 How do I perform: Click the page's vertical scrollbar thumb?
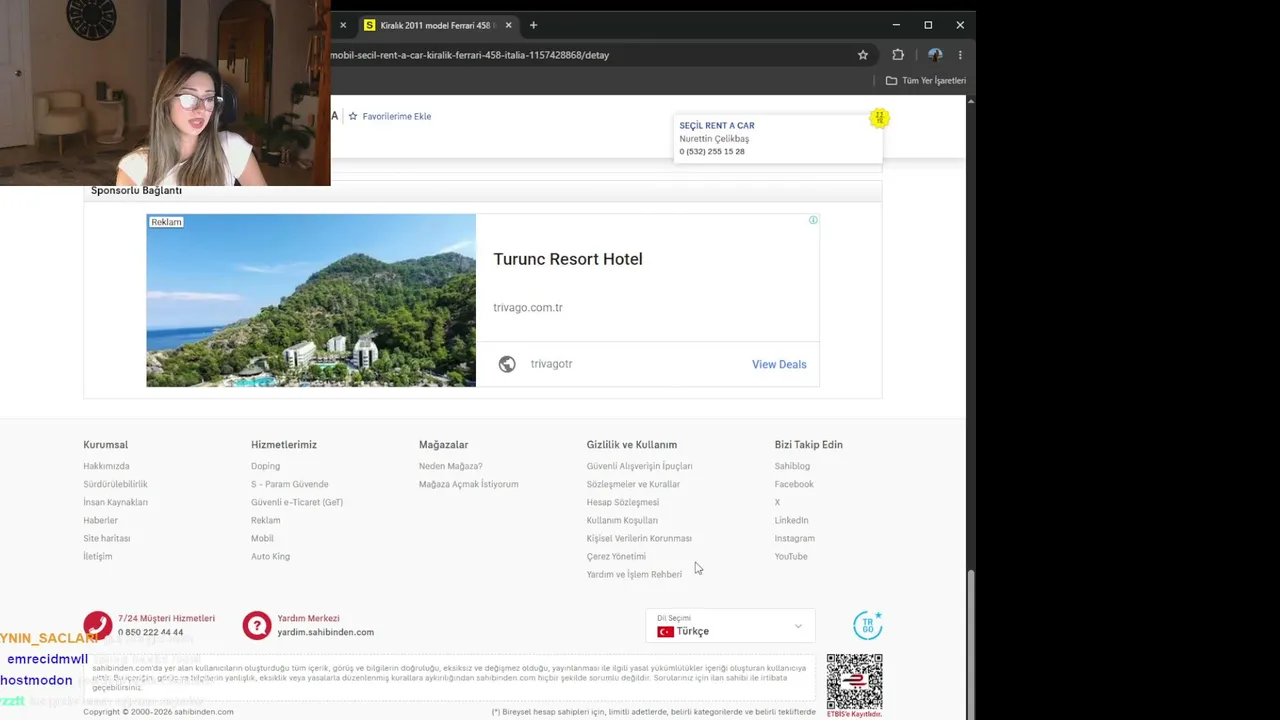pyautogui.click(x=971, y=643)
